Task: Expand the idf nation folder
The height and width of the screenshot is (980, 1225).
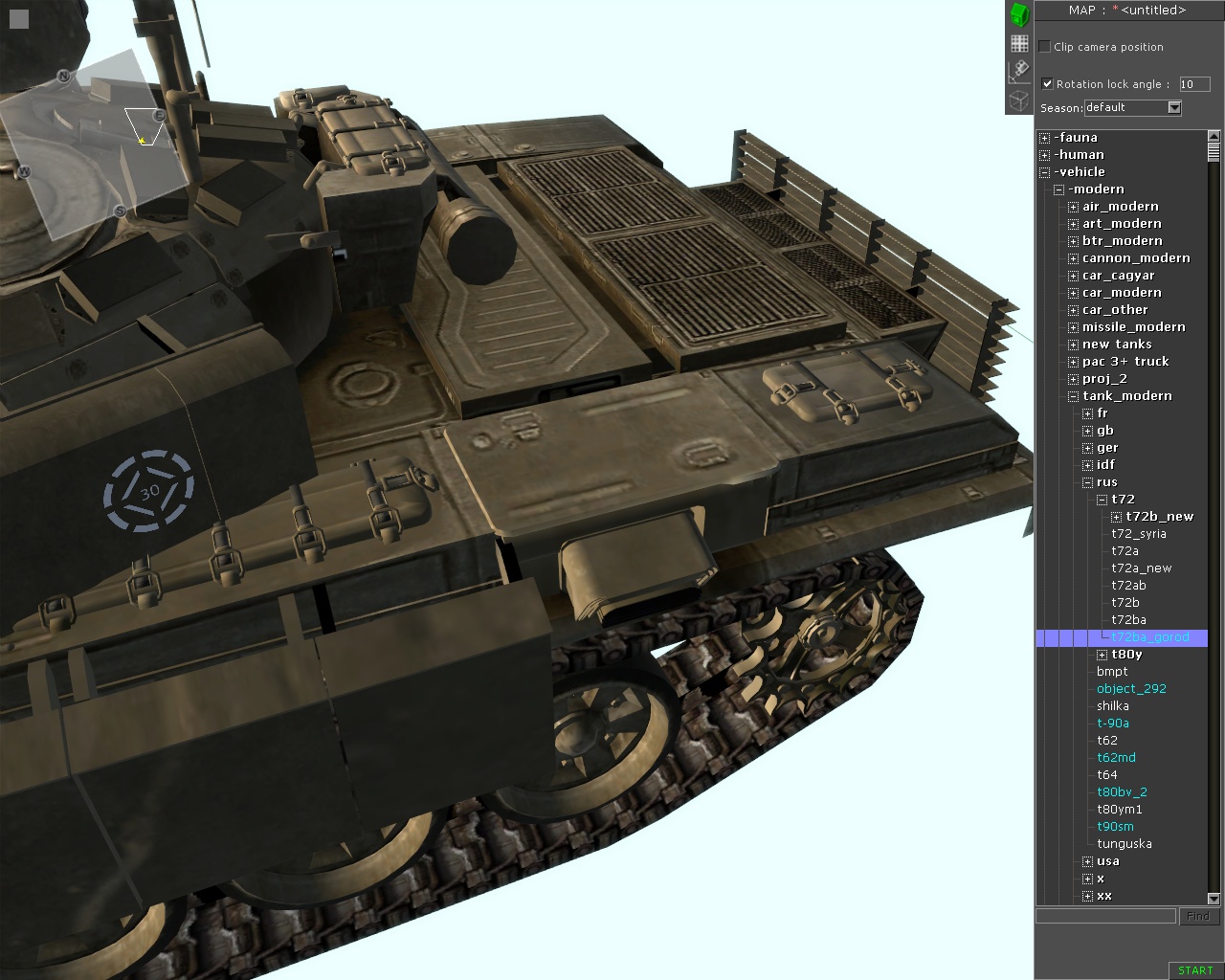Action: pyautogui.click(x=1087, y=465)
